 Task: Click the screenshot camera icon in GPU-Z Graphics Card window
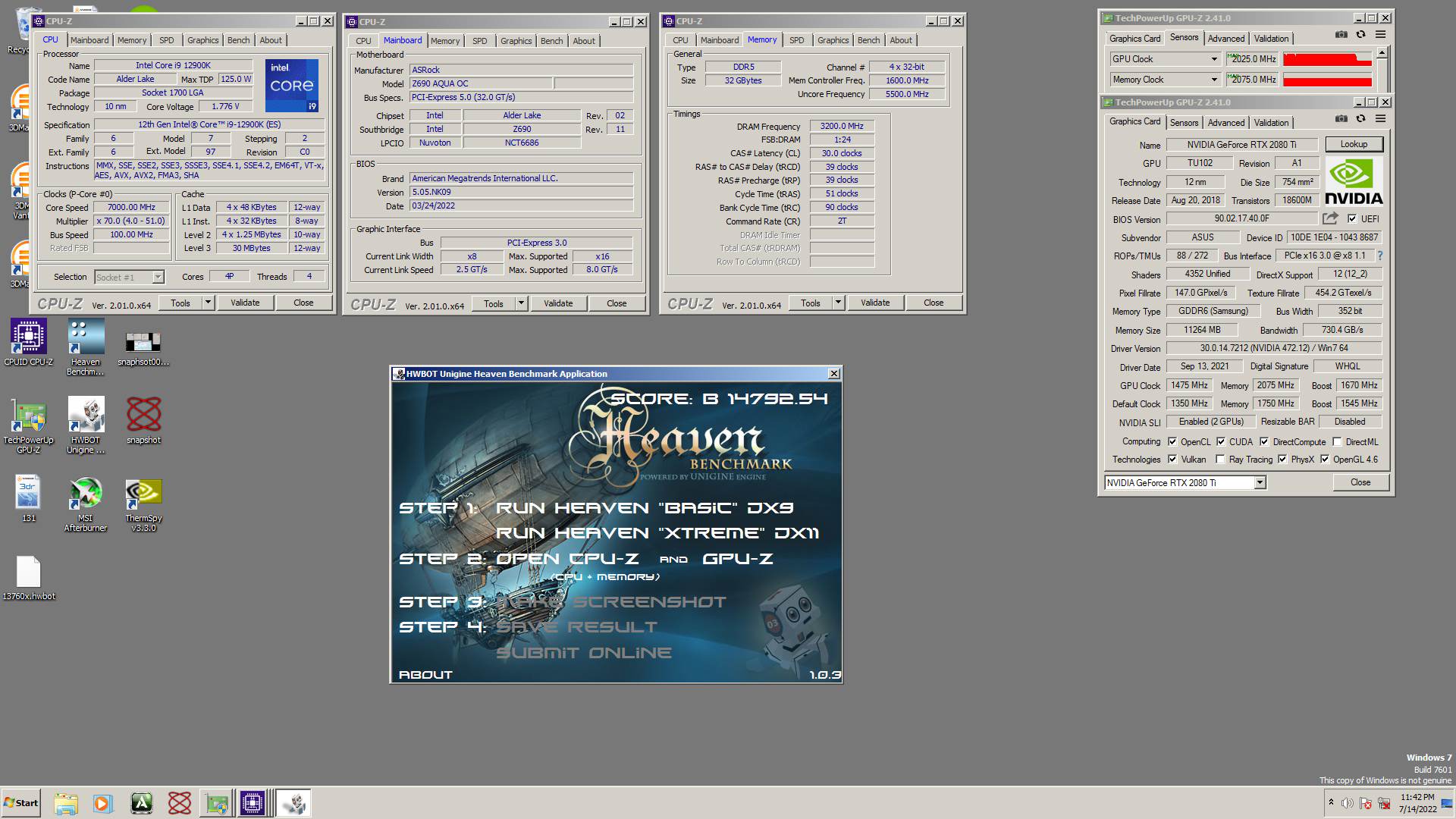click(x=1341, y=119)
